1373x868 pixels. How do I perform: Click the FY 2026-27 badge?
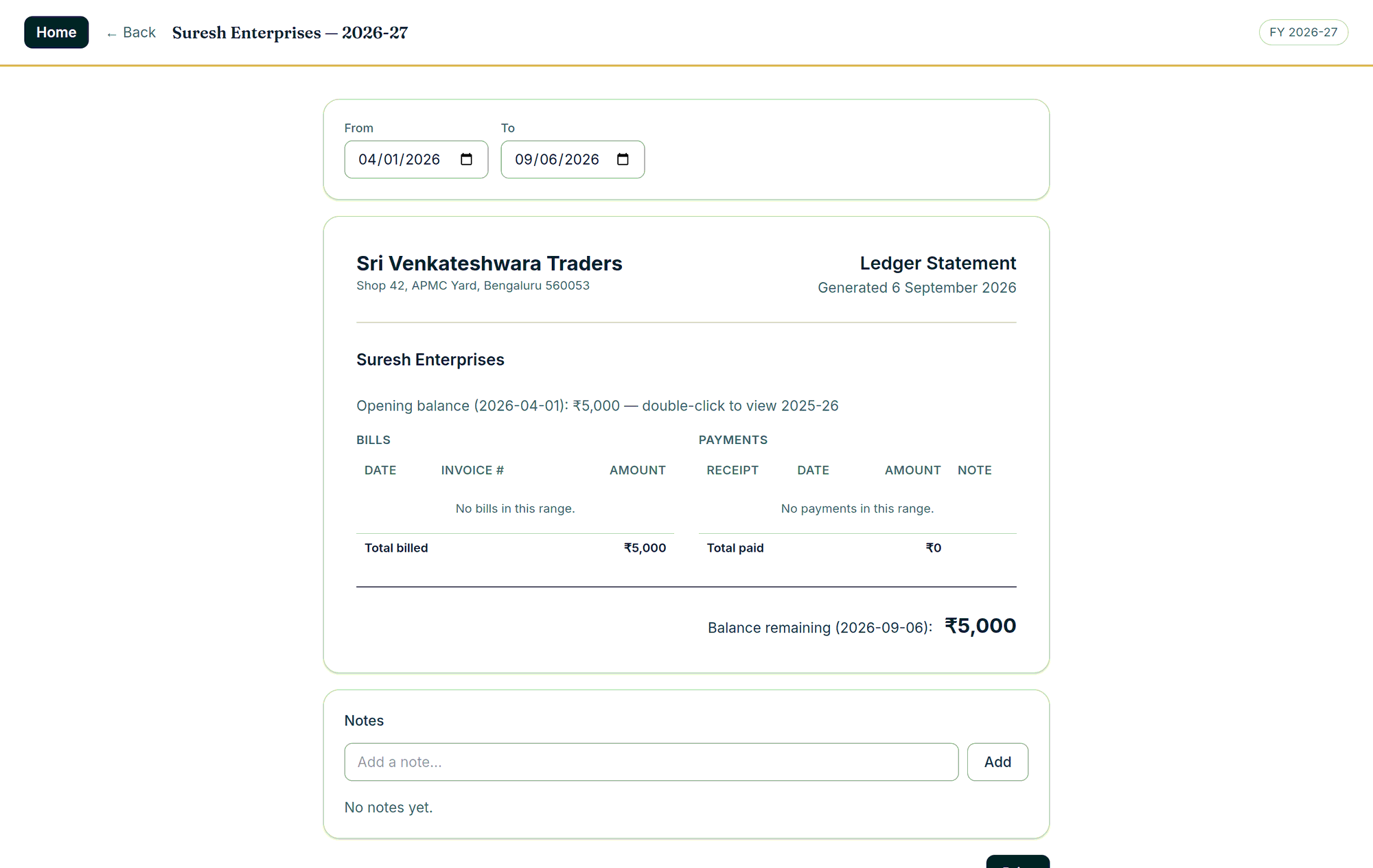[1303, 32]
